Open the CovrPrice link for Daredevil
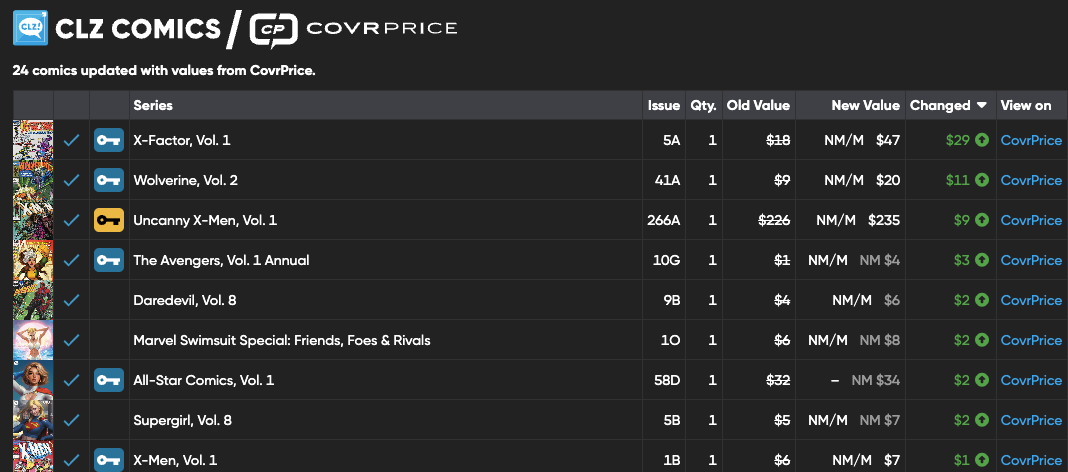Viewport: 1068px width, 472px height. pos(1031,300)
